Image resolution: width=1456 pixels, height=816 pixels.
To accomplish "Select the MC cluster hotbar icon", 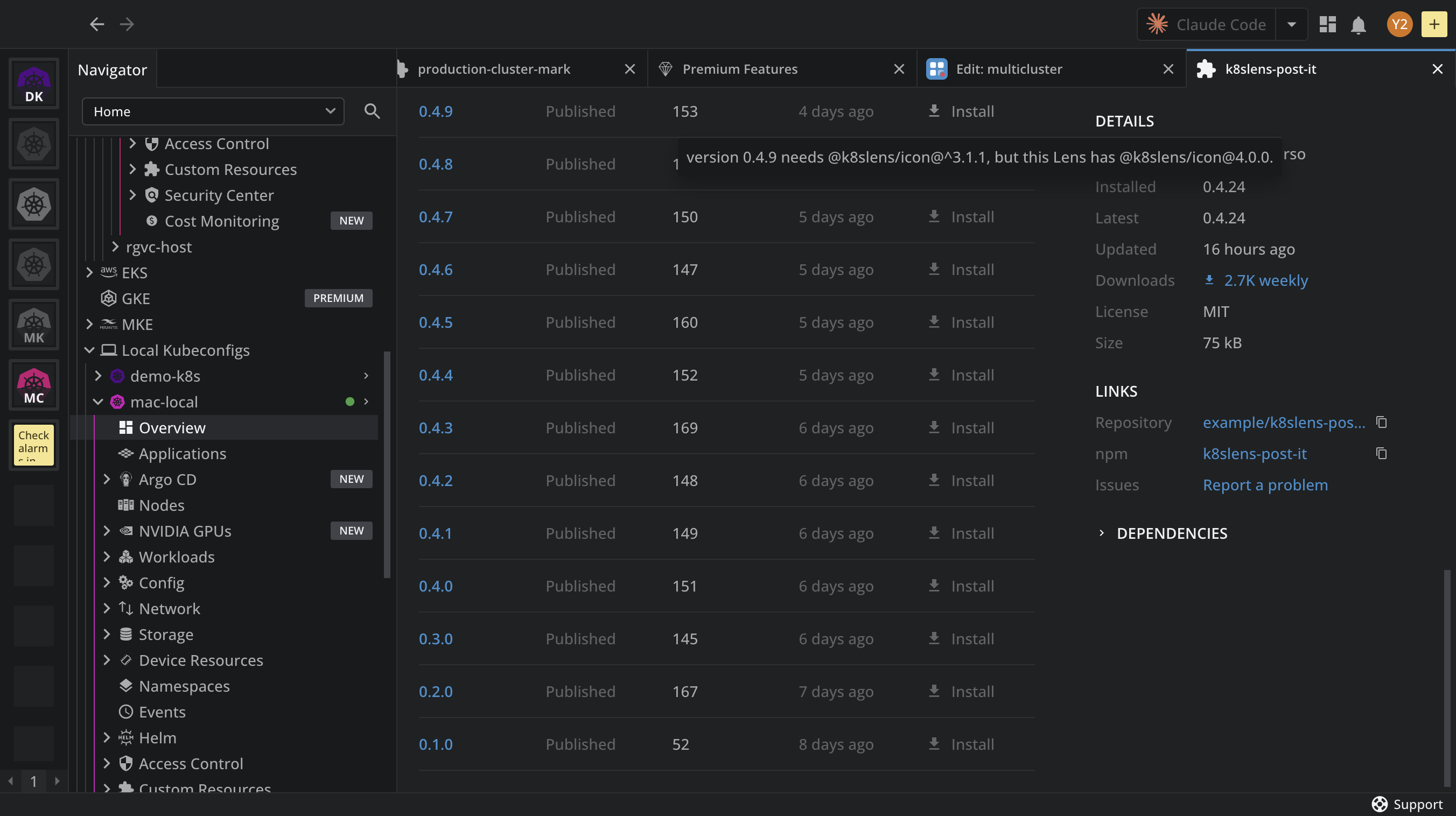I will (34, 385).
